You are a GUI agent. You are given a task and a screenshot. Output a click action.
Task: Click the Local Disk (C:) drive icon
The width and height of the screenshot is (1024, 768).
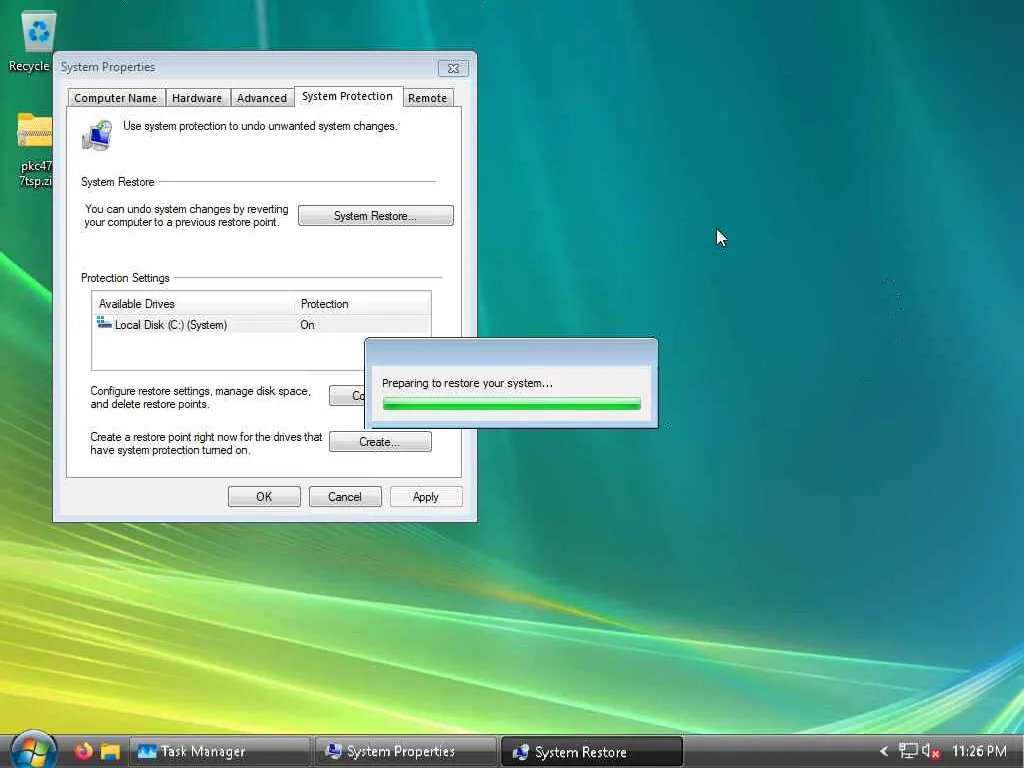(x=104, y=323)
